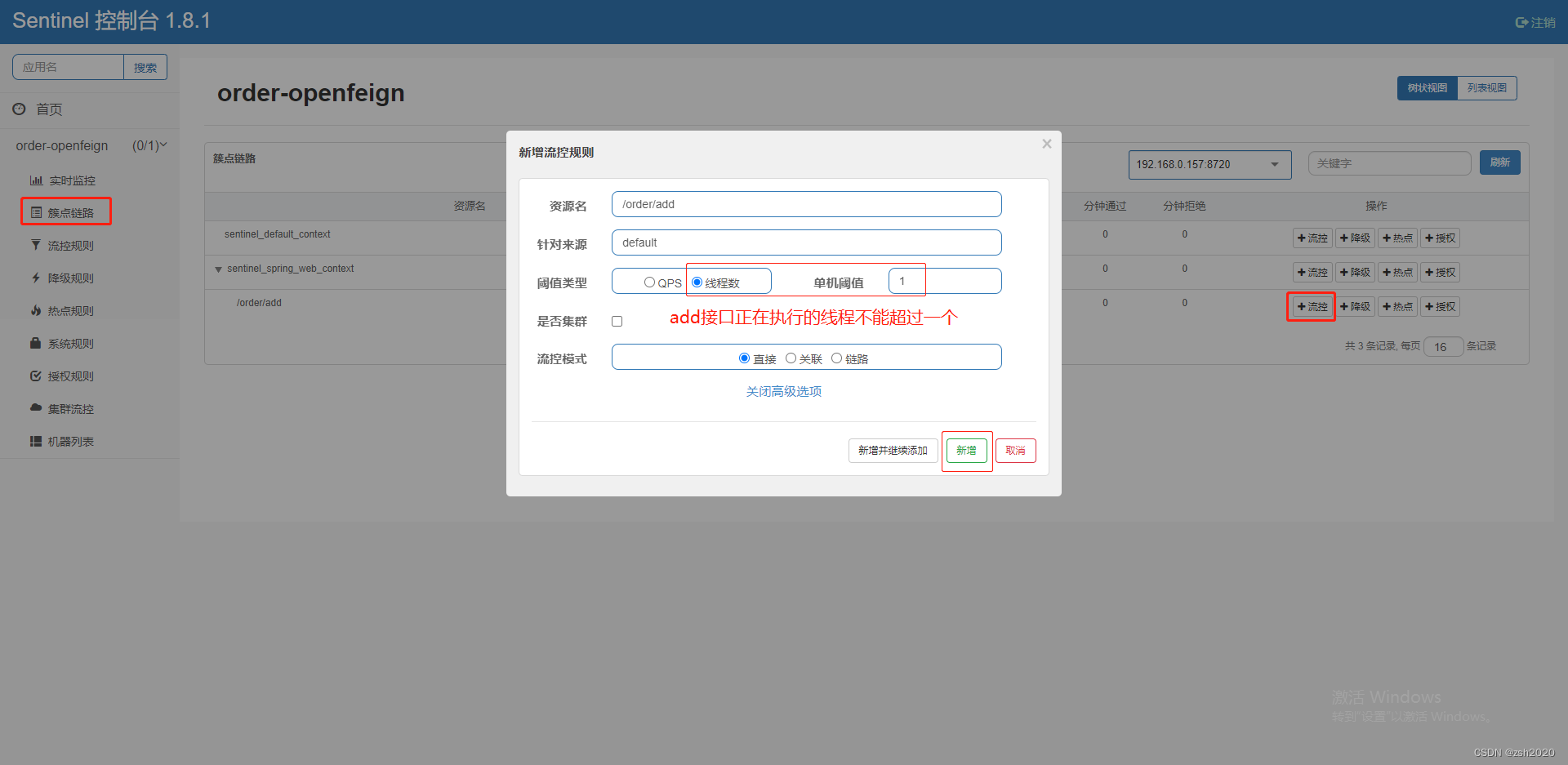Select the 链路 flow control mode
The height and width of the screenshot is (765, 1568).
point(836,358)
